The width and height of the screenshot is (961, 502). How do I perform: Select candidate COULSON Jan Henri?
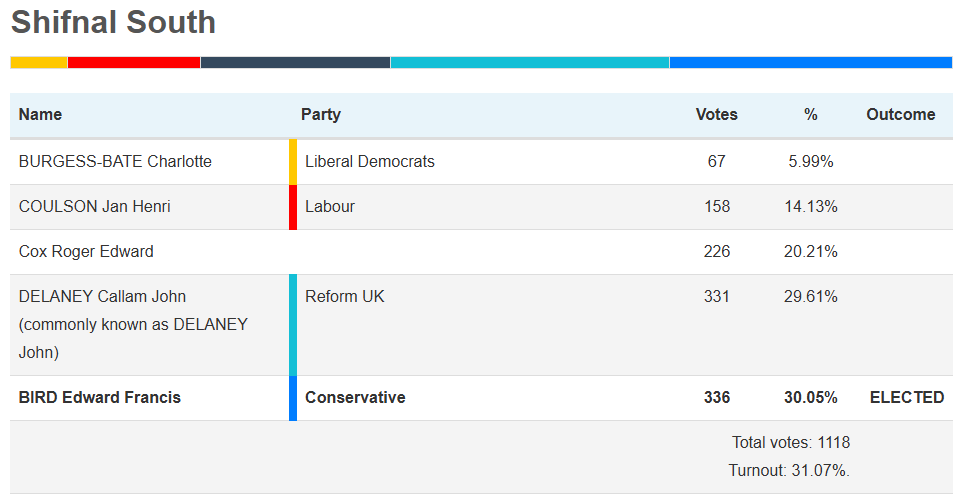tap(94, 207)
